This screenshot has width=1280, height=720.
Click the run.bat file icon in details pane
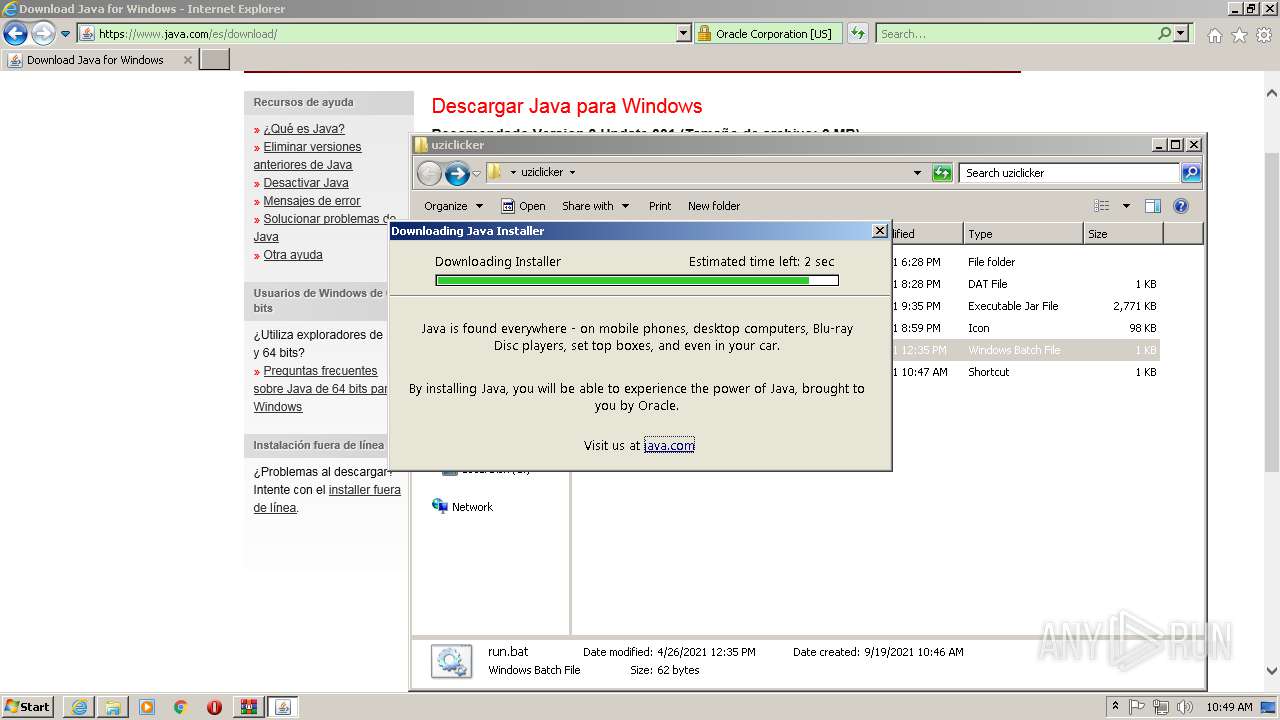[451, 662]
